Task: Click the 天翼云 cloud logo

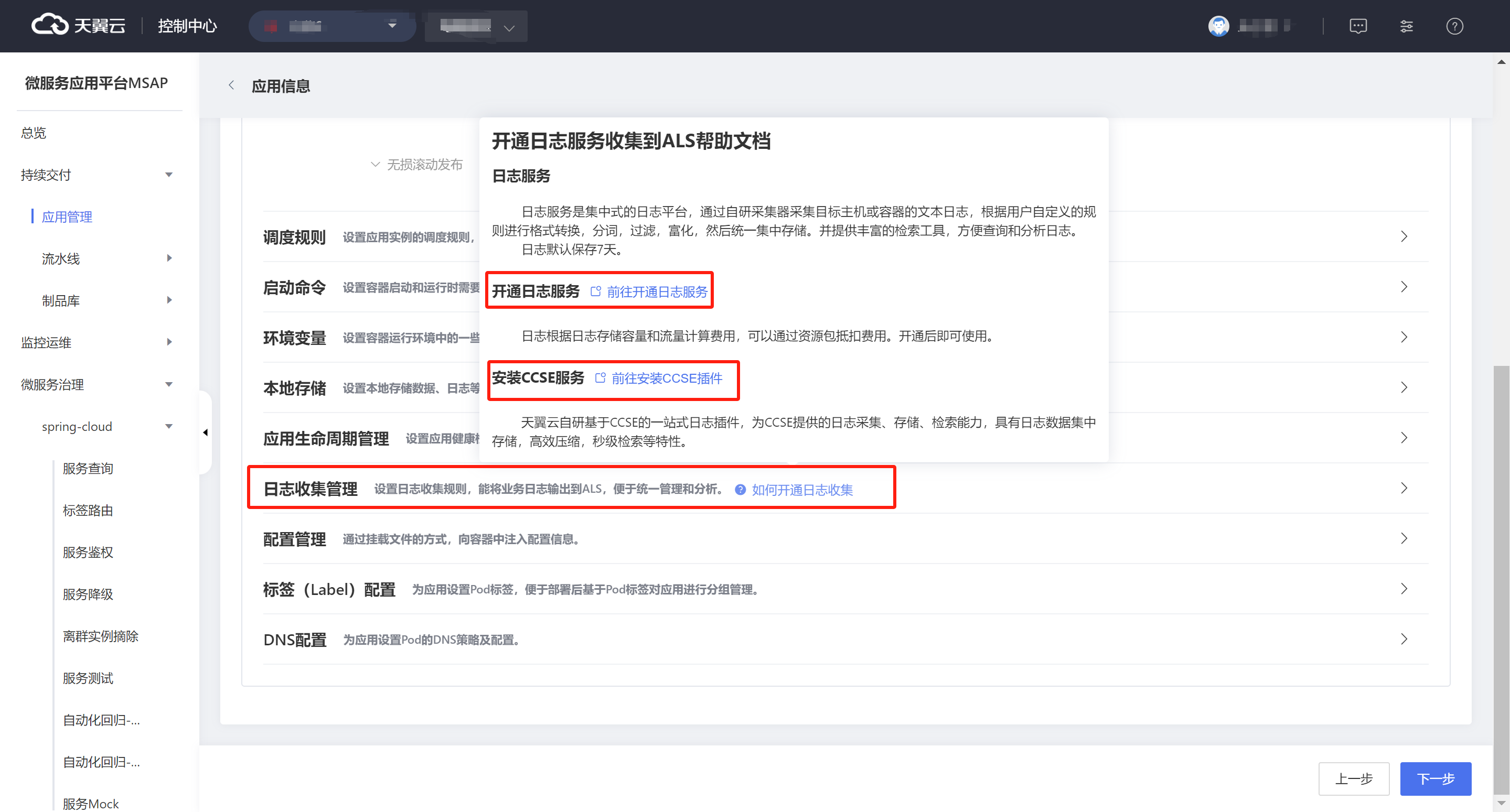Action: [78, 25]
